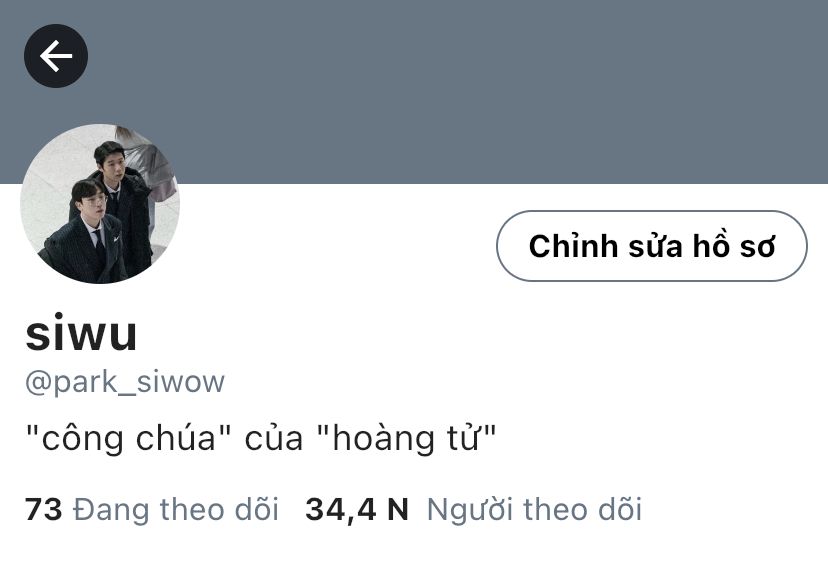The image size is (828, 563).
Task: Open the 34,4 N followers count
Action: pyautogui.click(x=357, y=510)
